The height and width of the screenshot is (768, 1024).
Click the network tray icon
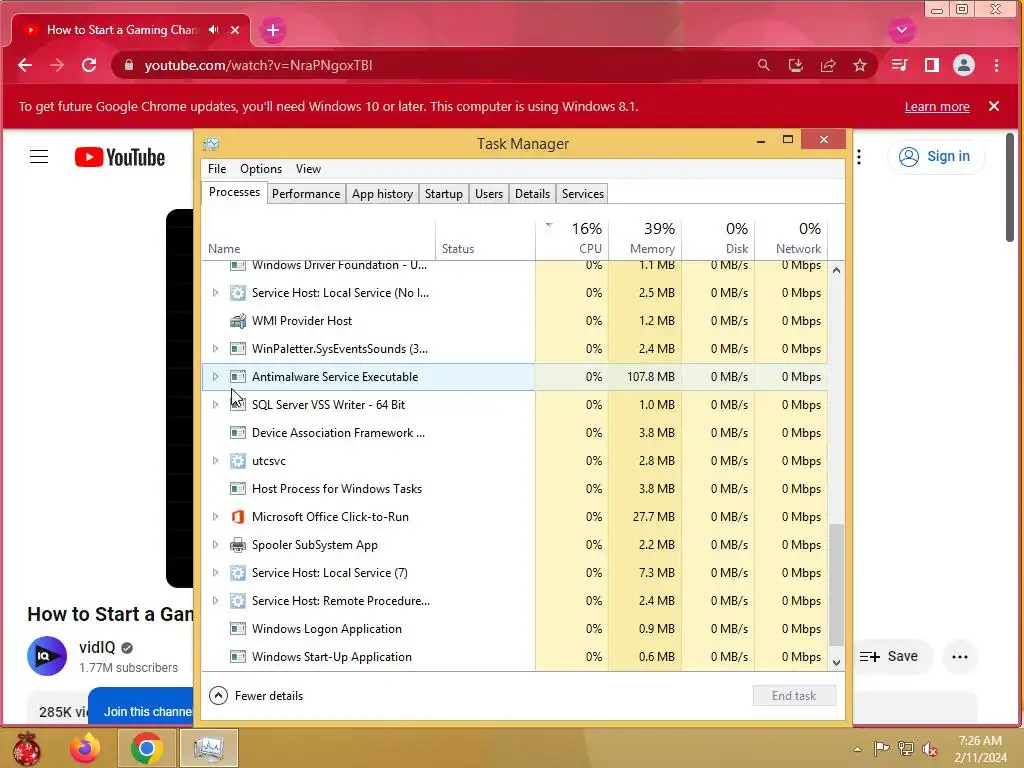[905, 749]
